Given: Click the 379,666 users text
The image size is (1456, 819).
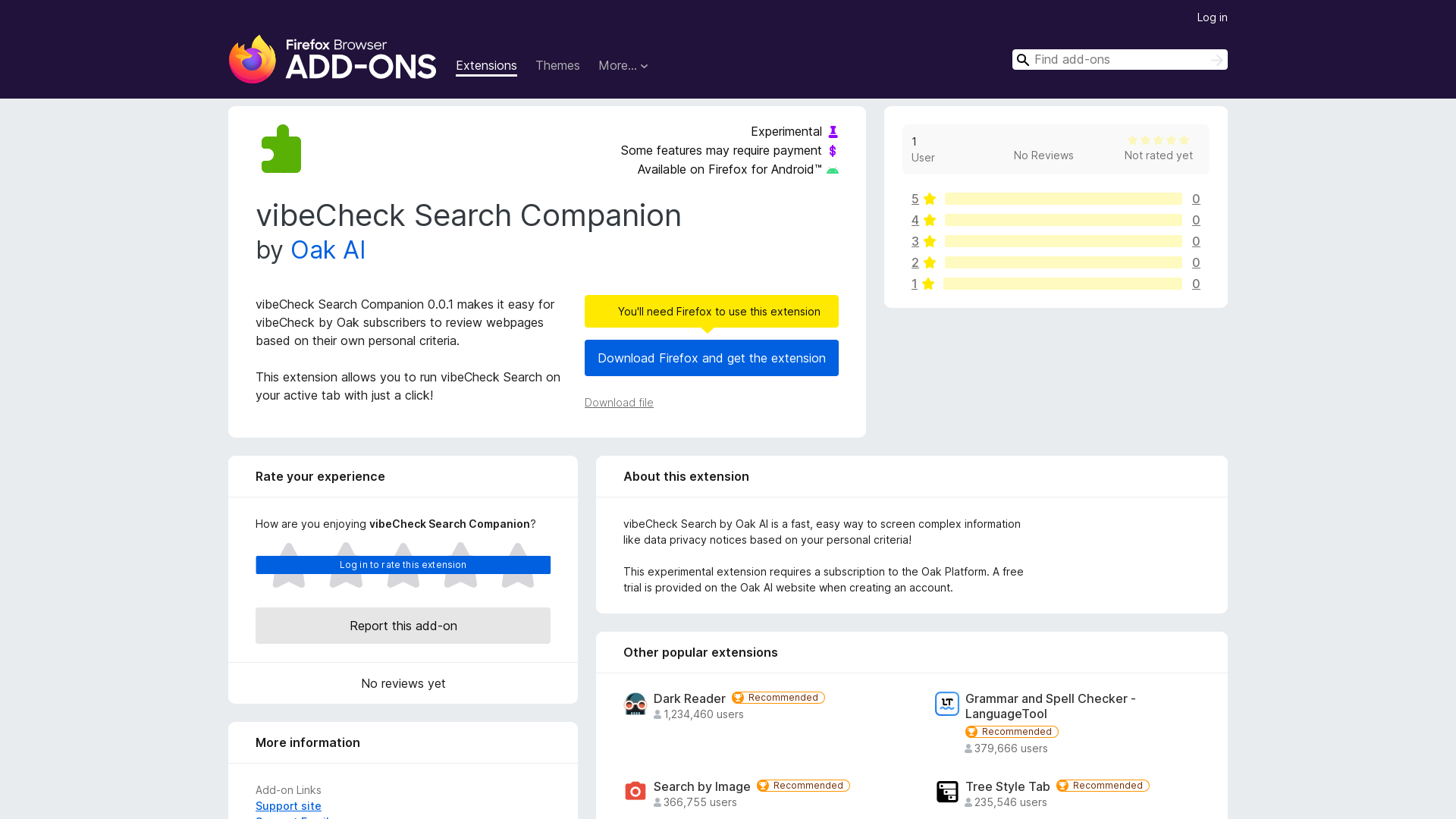Looking at the screenshot, I should pos(1011,748).
